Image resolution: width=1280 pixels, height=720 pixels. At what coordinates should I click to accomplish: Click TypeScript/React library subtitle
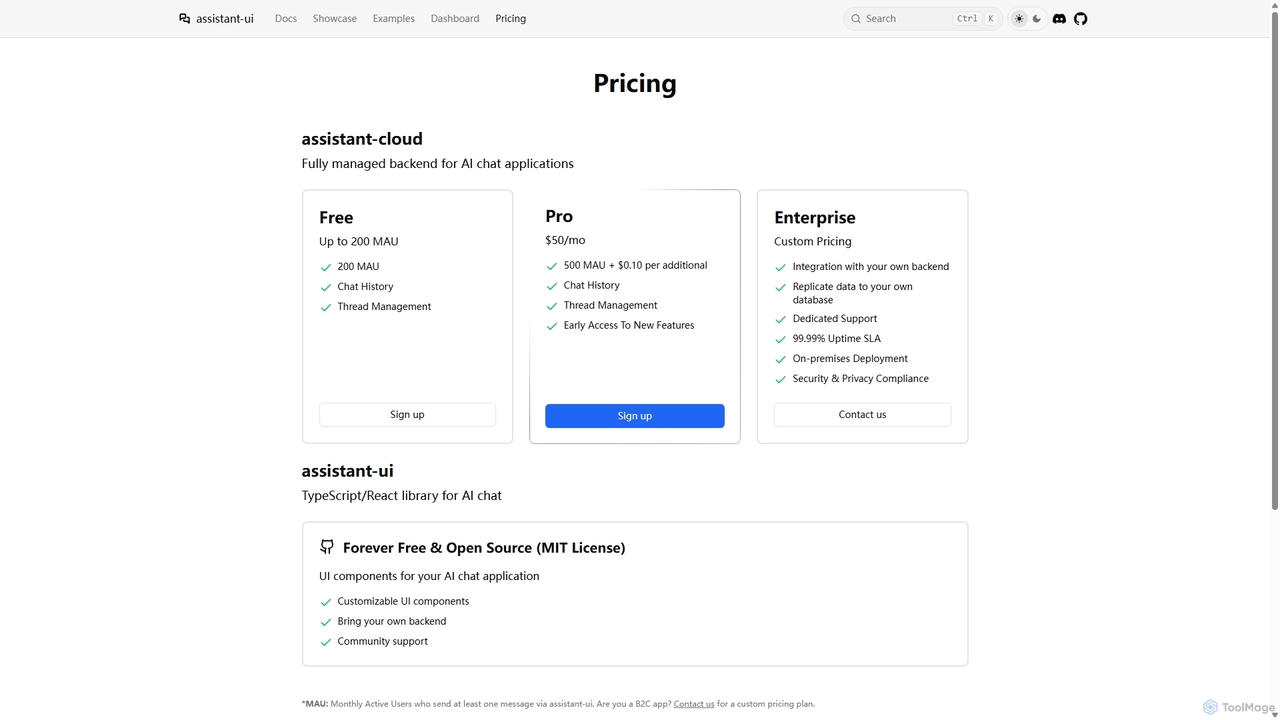402,496
